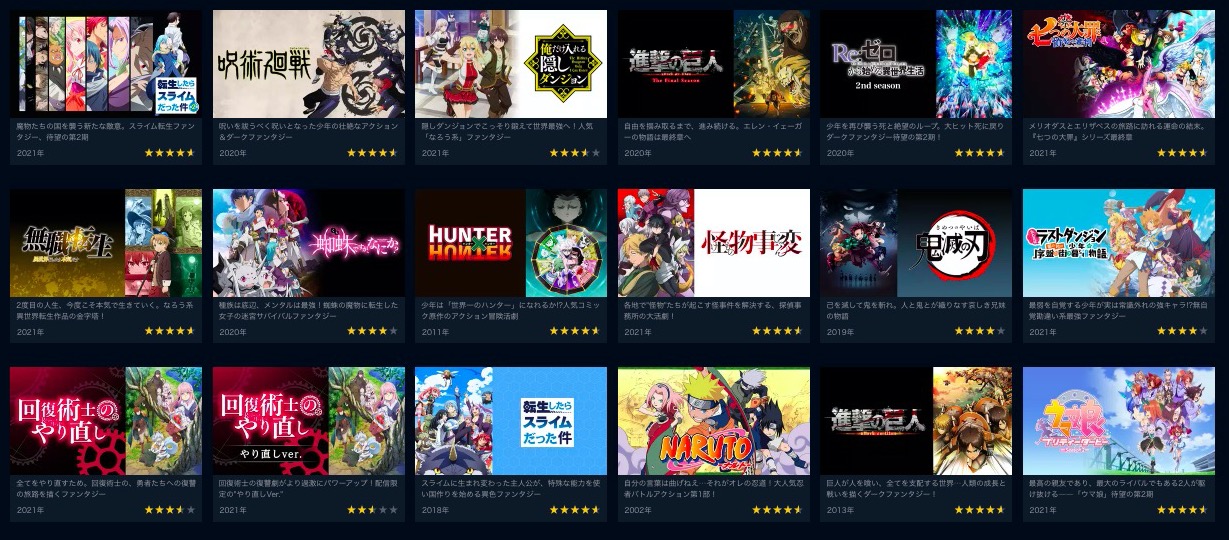Click the star rating under NARUTO
This screenshot has width=1229, height=540.
tap(777, 510)
